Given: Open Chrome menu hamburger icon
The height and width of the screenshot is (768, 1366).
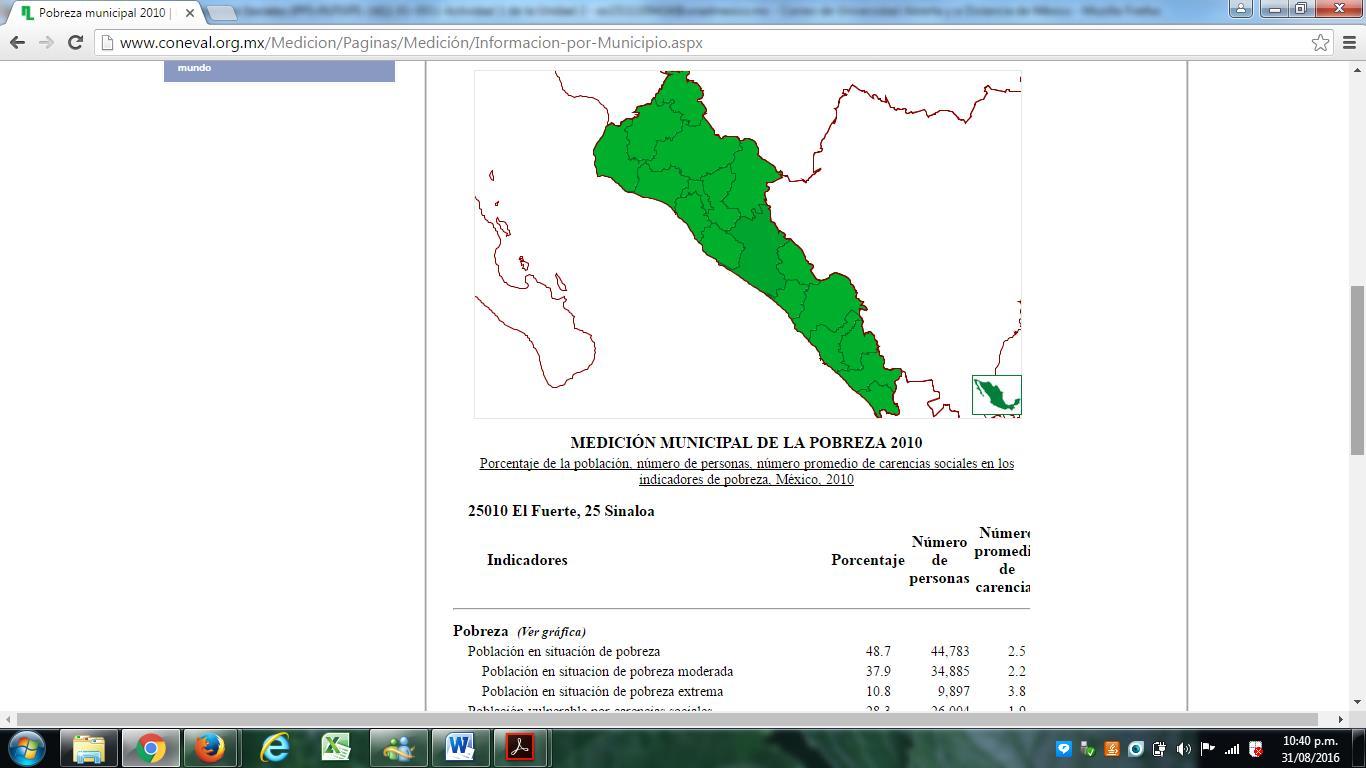Looking at the screenshot, I should [1349, 43].
